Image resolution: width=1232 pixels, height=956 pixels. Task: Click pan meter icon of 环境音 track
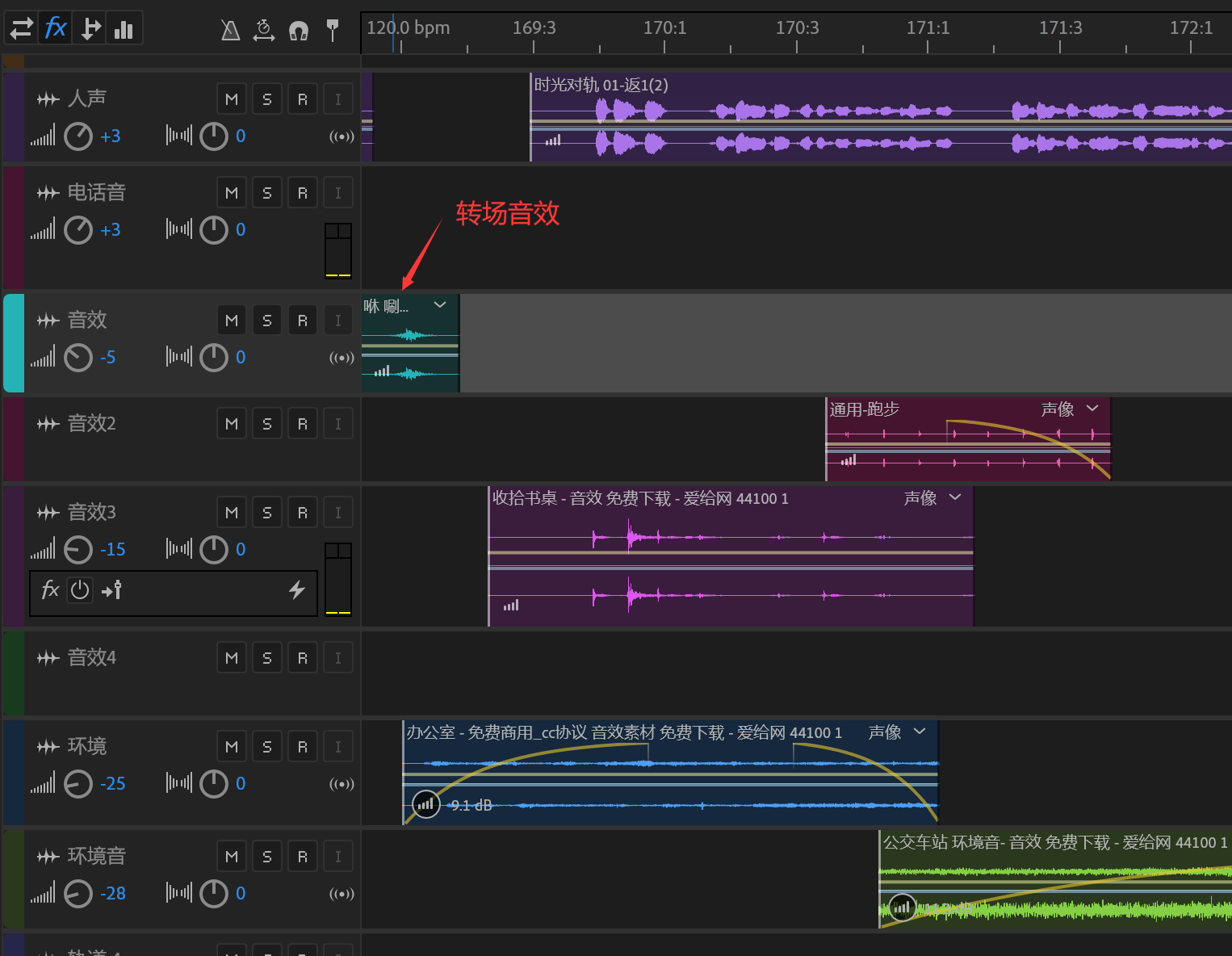pyautogui.click(x=179, y=892)
